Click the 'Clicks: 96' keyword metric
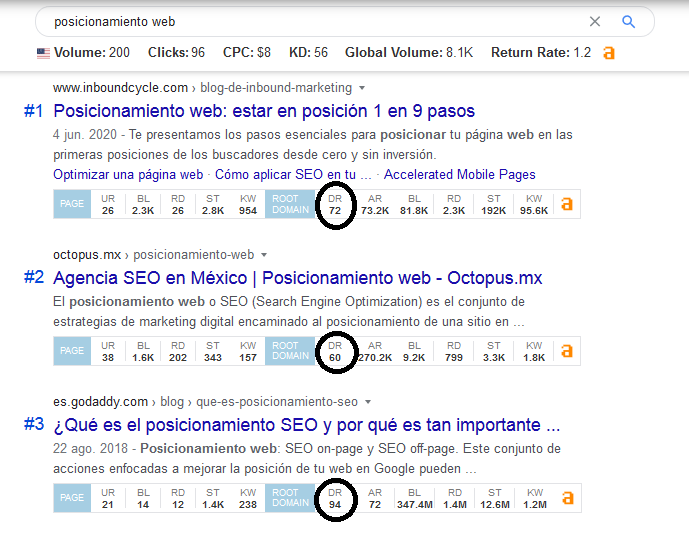The width and height of the screenshot is (689, 535). [x=176, y=53]
